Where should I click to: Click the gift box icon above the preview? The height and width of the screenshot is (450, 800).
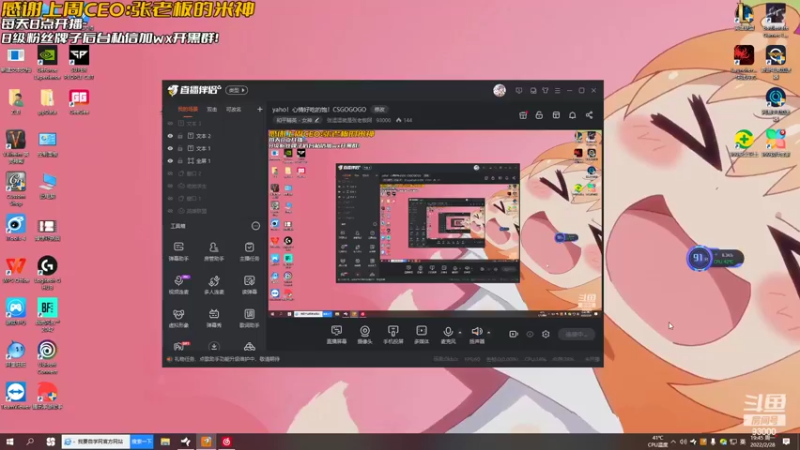pos(523,115)
